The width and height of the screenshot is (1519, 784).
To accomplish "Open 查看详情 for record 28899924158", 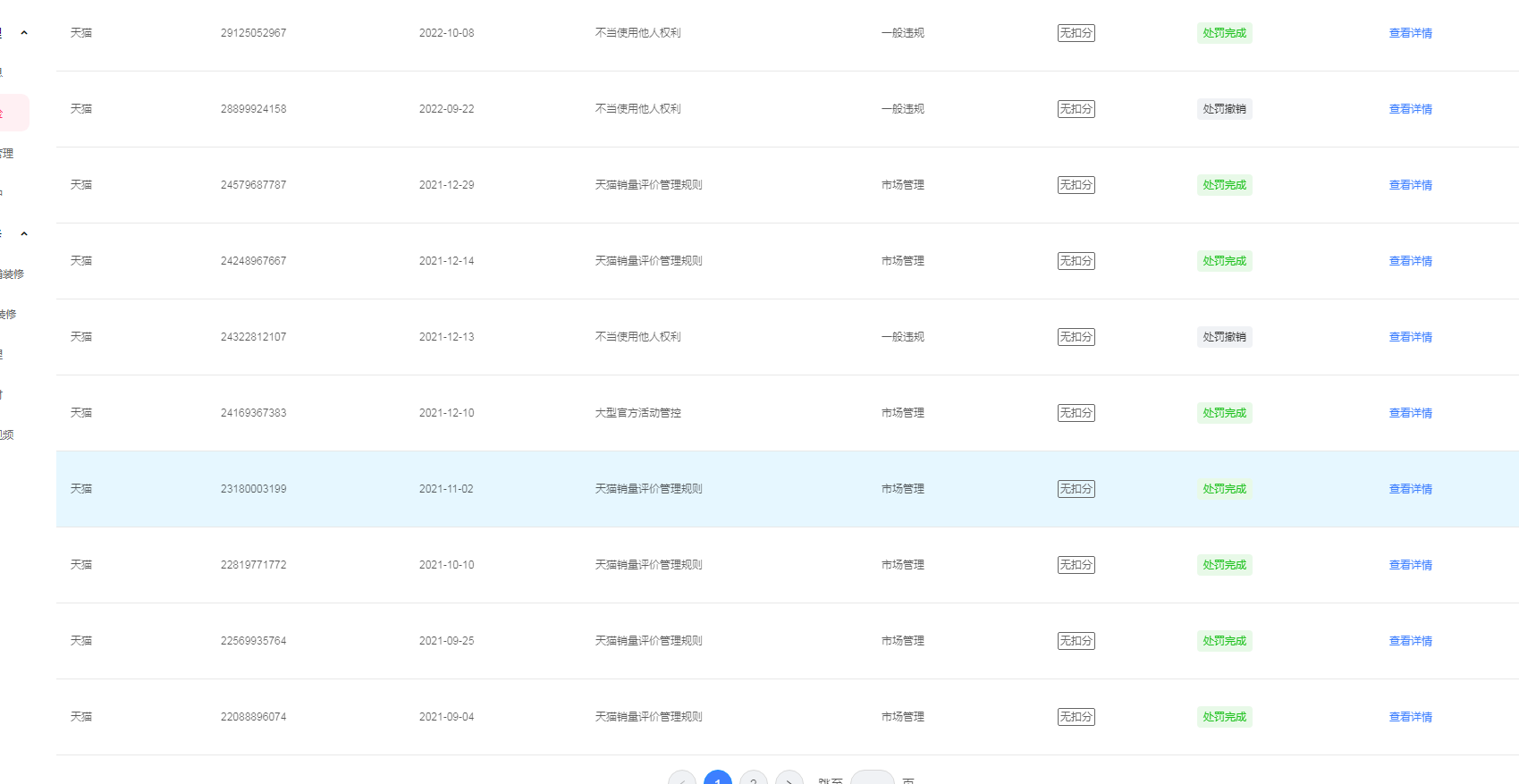I will coord(1410,109).
